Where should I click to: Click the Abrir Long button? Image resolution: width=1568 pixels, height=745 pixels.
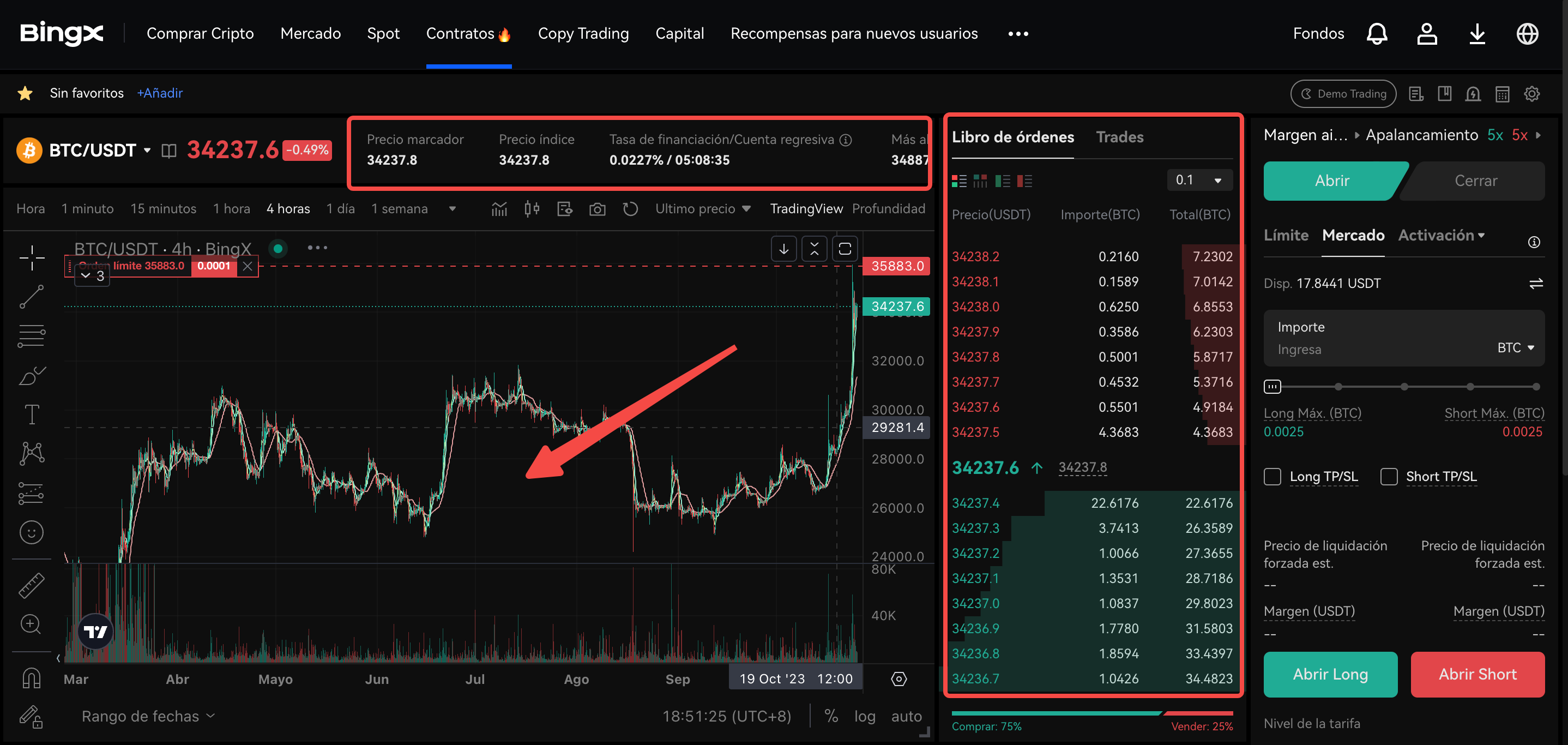1330,674
